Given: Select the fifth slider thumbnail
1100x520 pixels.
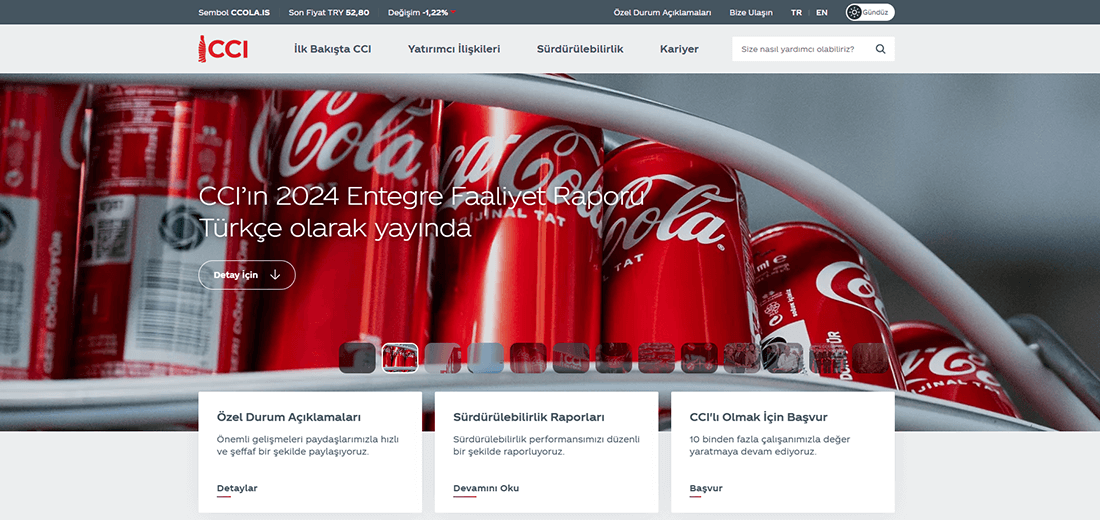Looking at the screenshot, I should 528,358.
